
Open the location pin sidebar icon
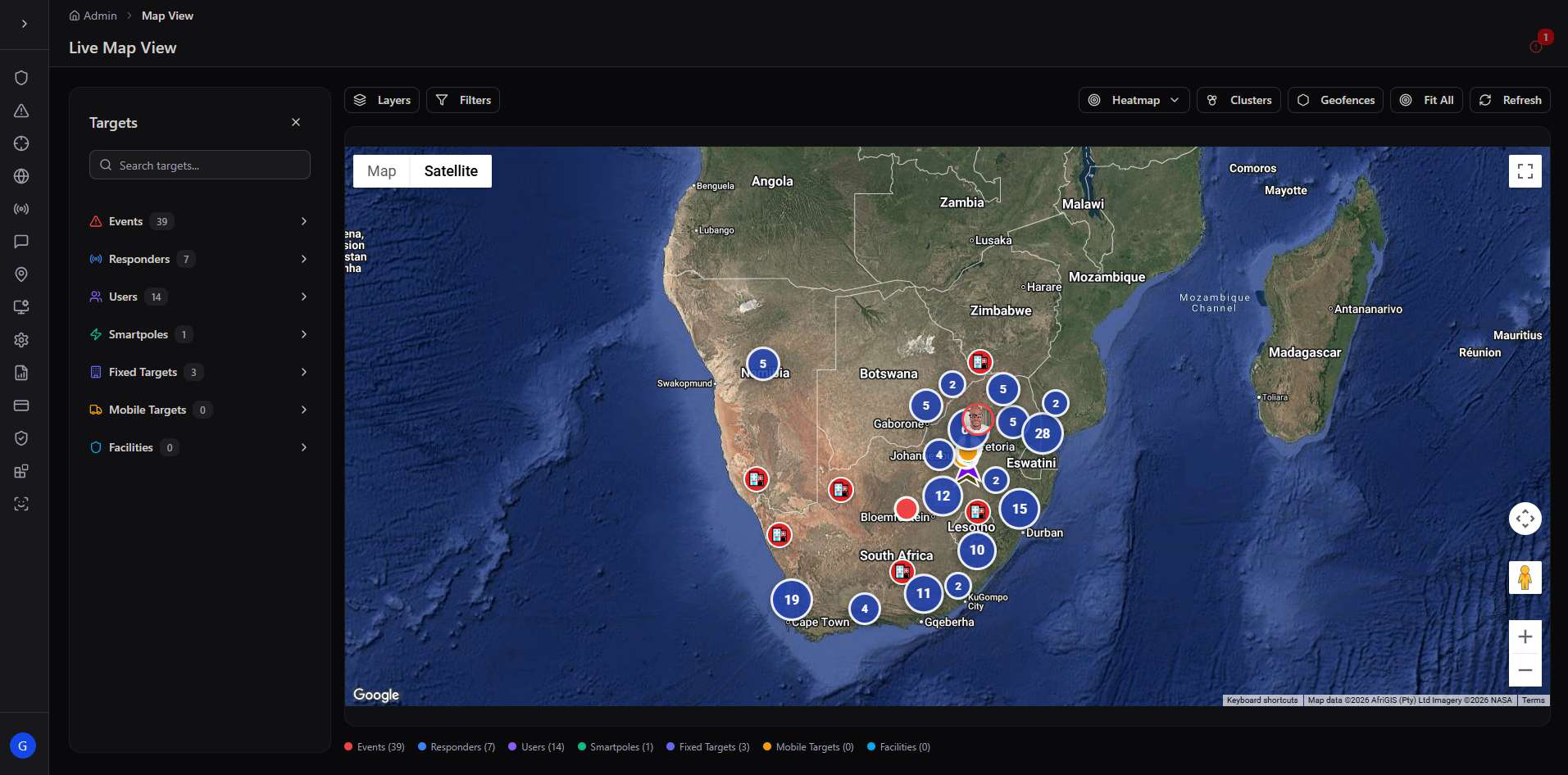click(21, 274)
